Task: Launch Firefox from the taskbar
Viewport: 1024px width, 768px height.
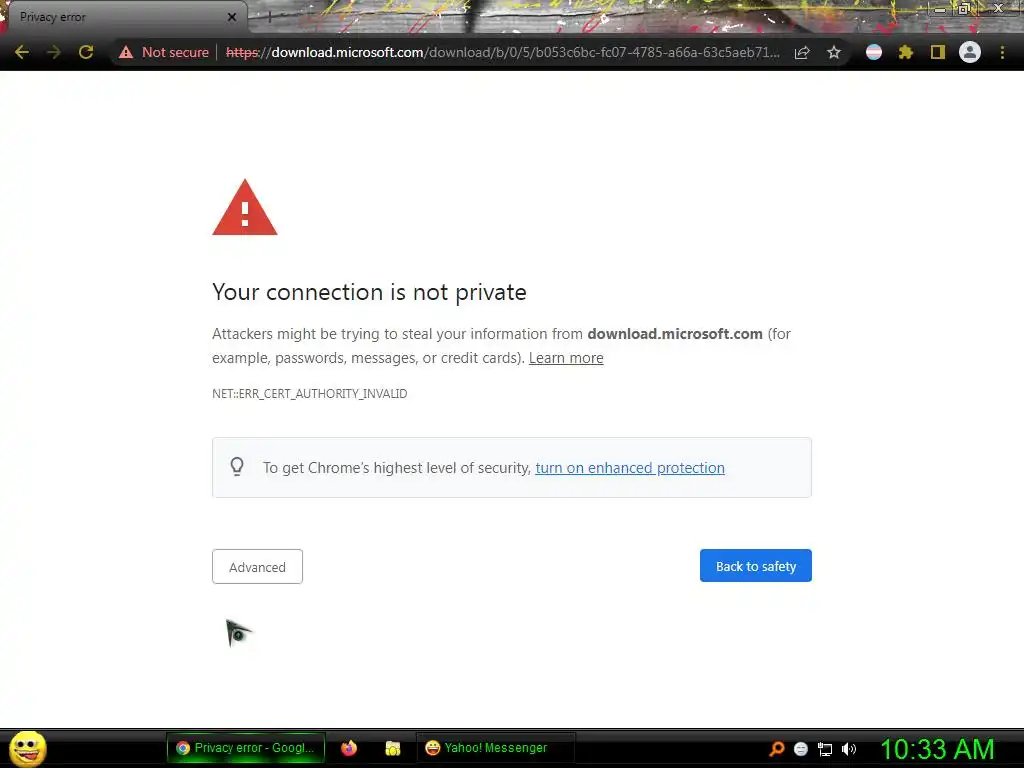Action: point(349,748)
